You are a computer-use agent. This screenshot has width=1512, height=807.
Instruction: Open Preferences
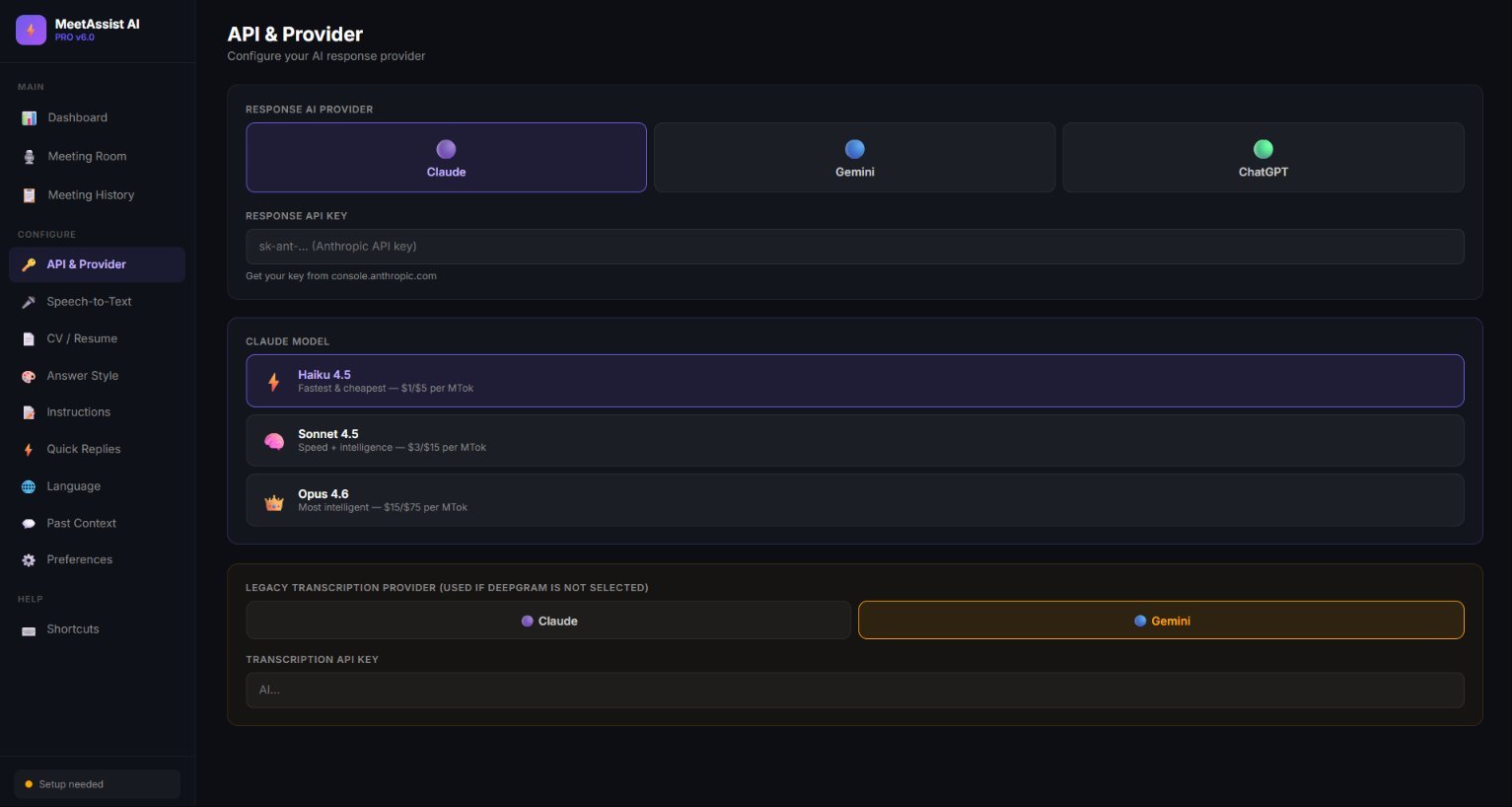tap(97, 560)
